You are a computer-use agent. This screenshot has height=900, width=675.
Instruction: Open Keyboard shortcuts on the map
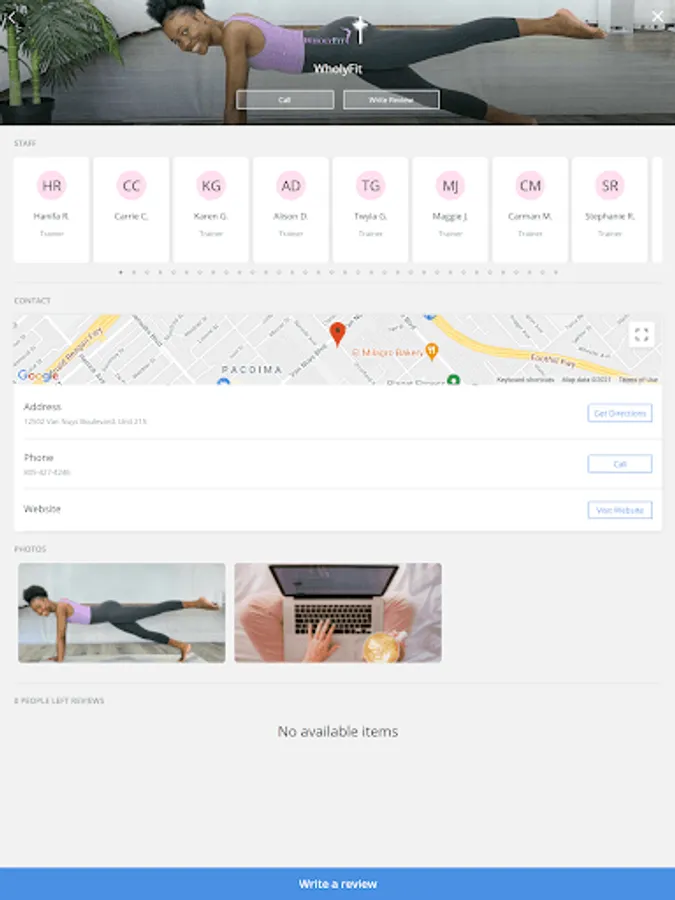(x=525, y=379)
